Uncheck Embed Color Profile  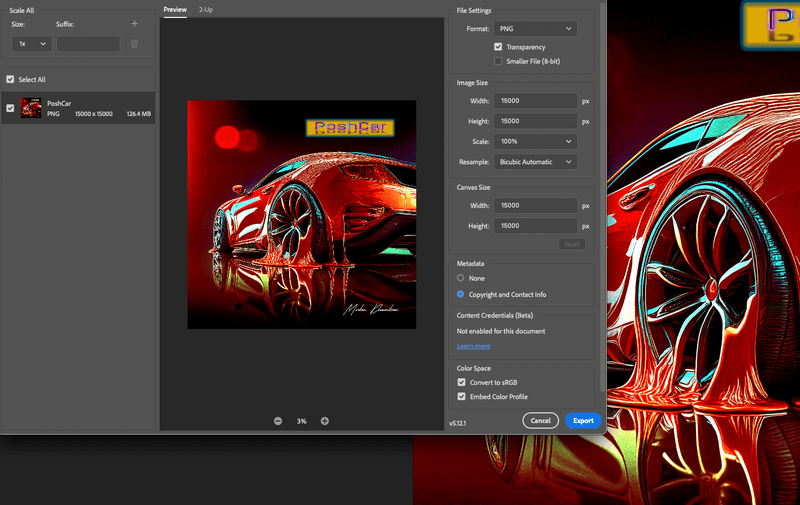(461, 397)
